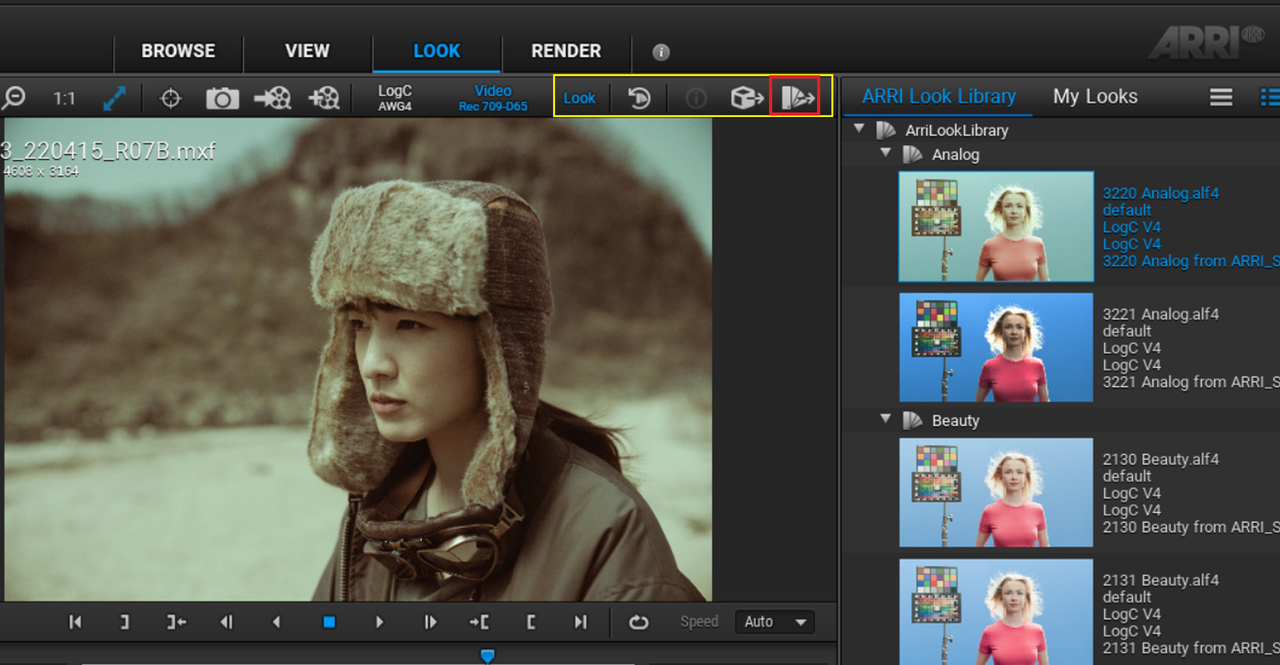Screen dimensions: 1280x665
Task: Open the hamburger menu in the look panel
Action: point(1221,97)
